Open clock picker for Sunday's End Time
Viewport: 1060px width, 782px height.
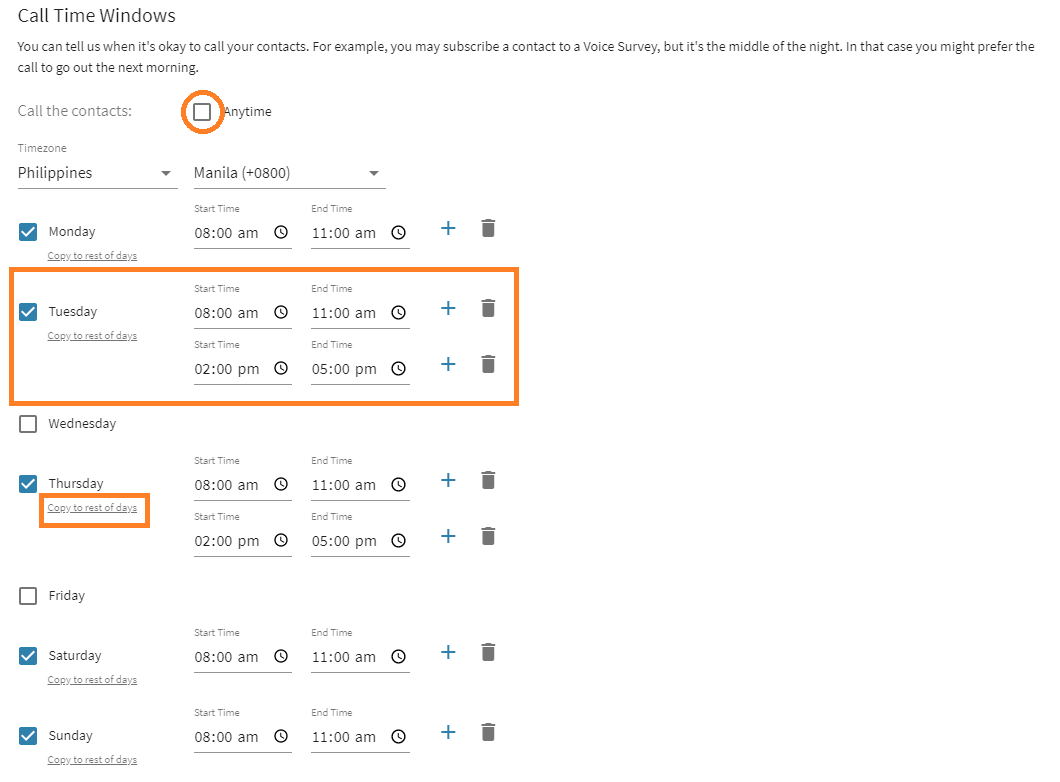point(398,737)
